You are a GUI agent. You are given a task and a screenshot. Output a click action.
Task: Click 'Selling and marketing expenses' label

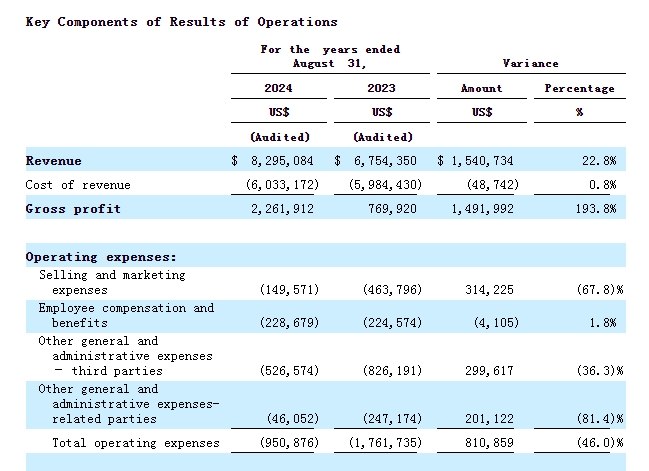coord(111,282)
